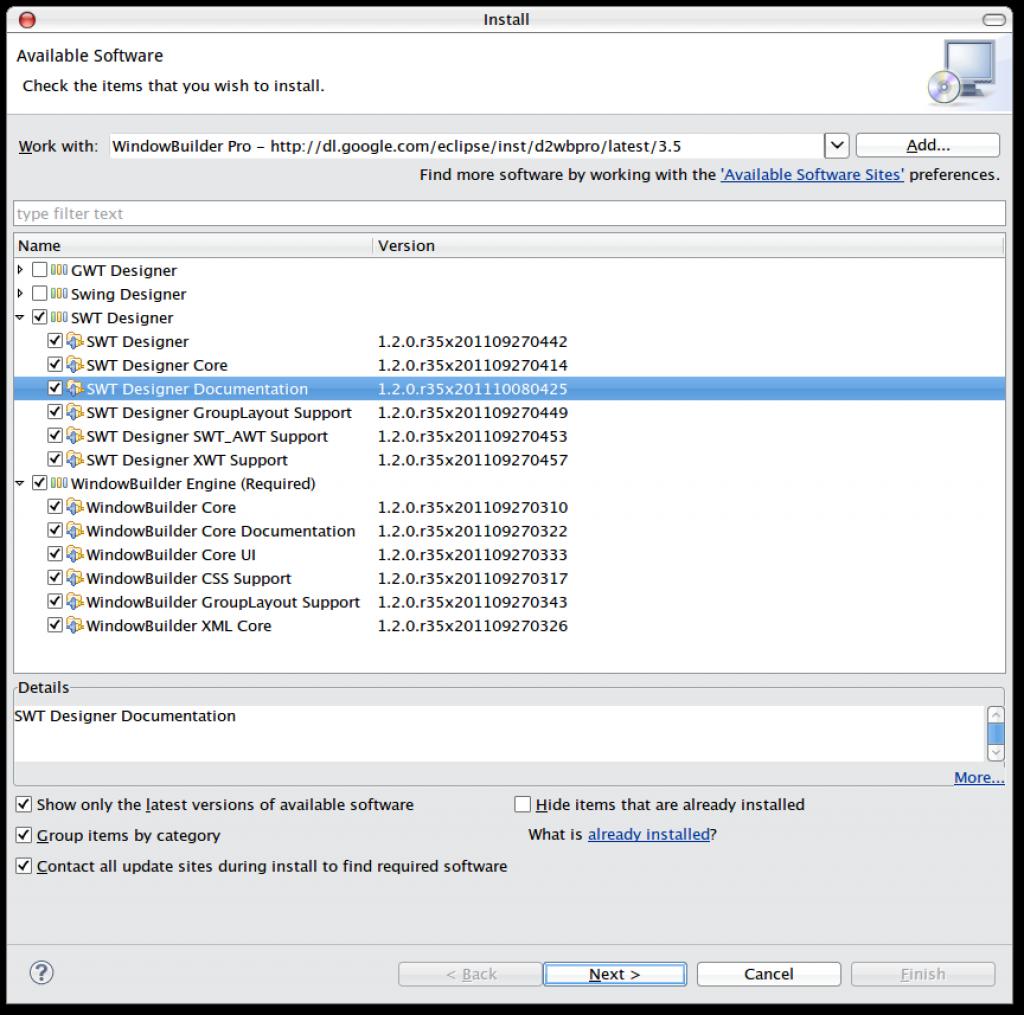This screenshot has width=1024, height=1015.
Task: Toggle Contact all update sites checkbox
Action: pyautogui.click(x=24, y=865)
